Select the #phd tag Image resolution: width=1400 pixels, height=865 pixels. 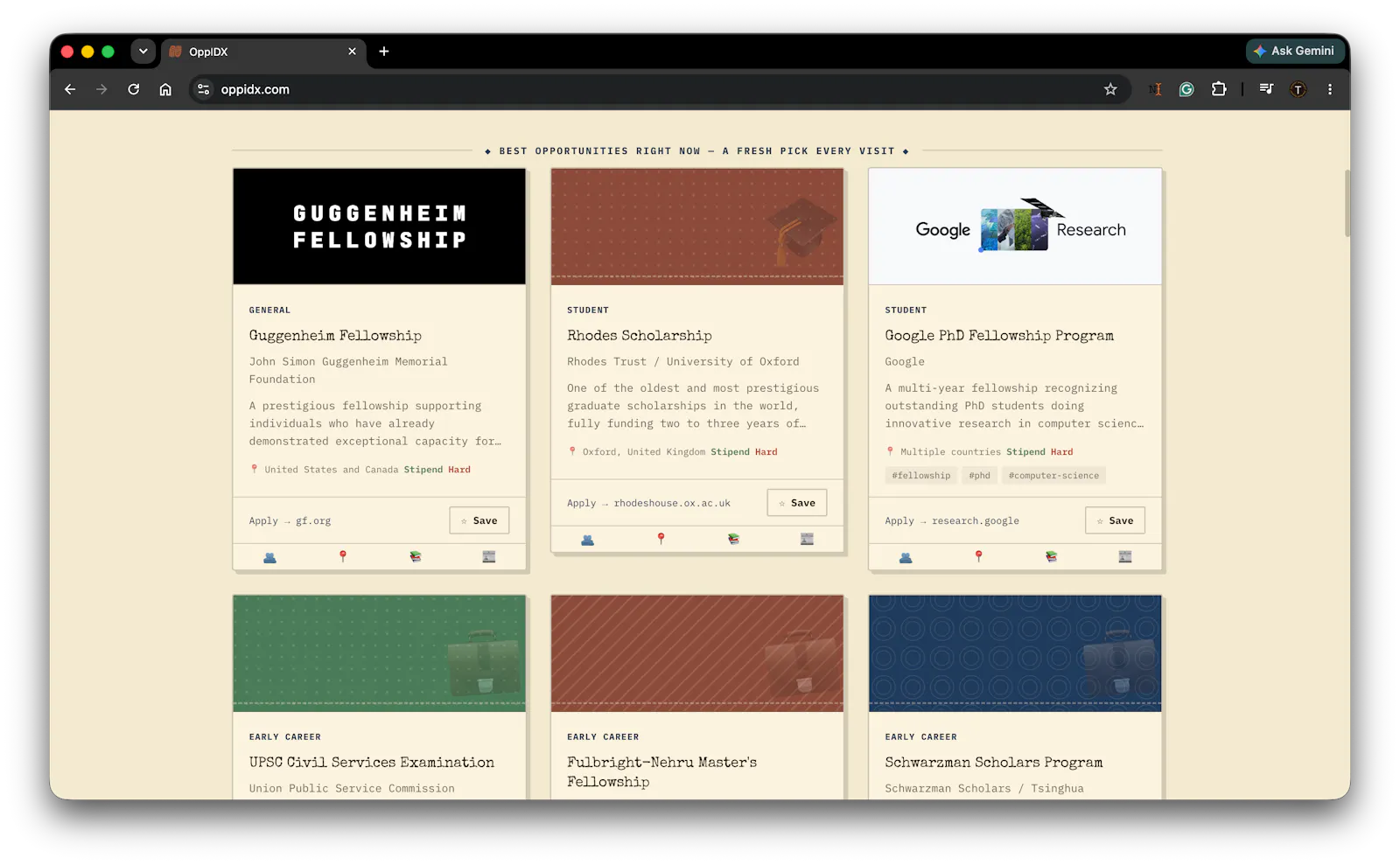pyautogui.click(x=980, y=476)
